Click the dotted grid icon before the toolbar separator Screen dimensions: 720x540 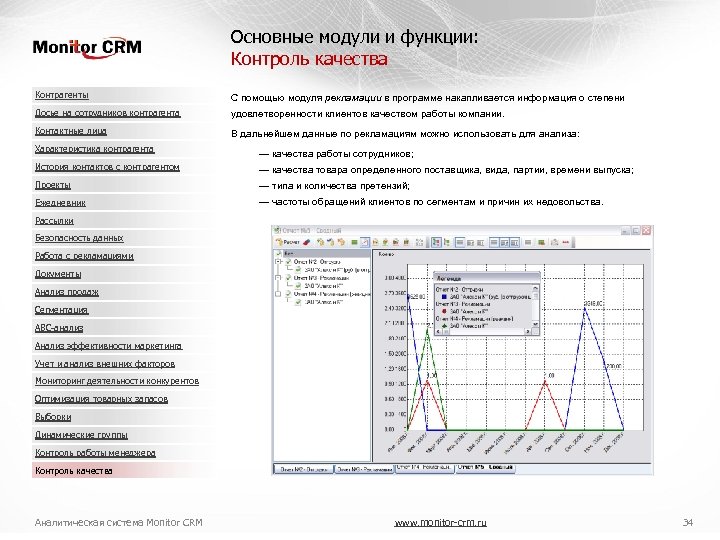[x=419, y=242]
